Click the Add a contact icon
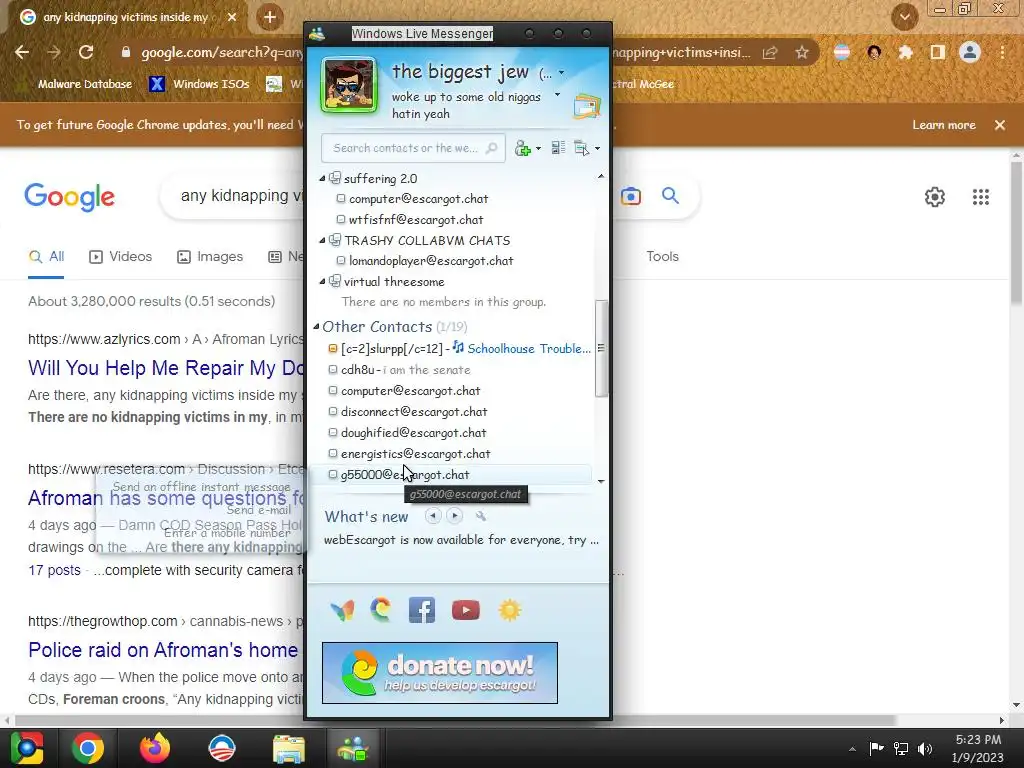Viewport: 1024px width, 768px height. (x=522, y=148)
